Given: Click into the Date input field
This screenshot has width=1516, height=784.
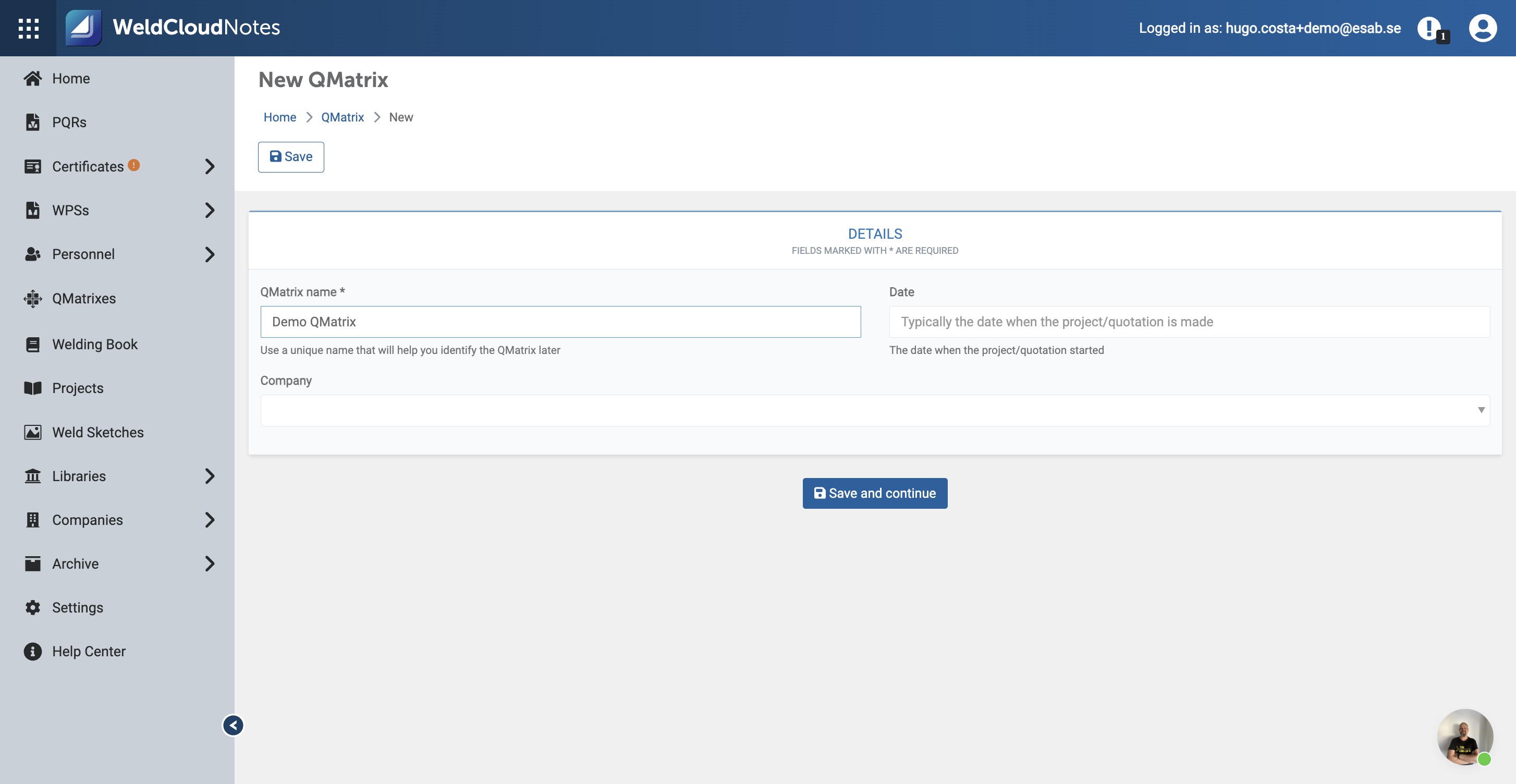Looking at the screenshot, I should click(1189, 322).
